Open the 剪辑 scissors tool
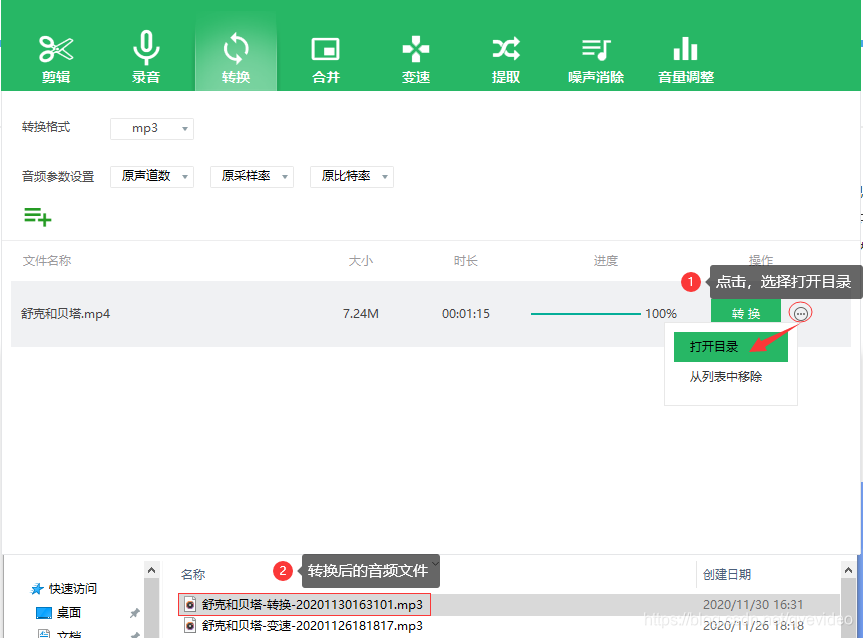The height and width of the screenshot is (638, 863). (x=56, y=58)
